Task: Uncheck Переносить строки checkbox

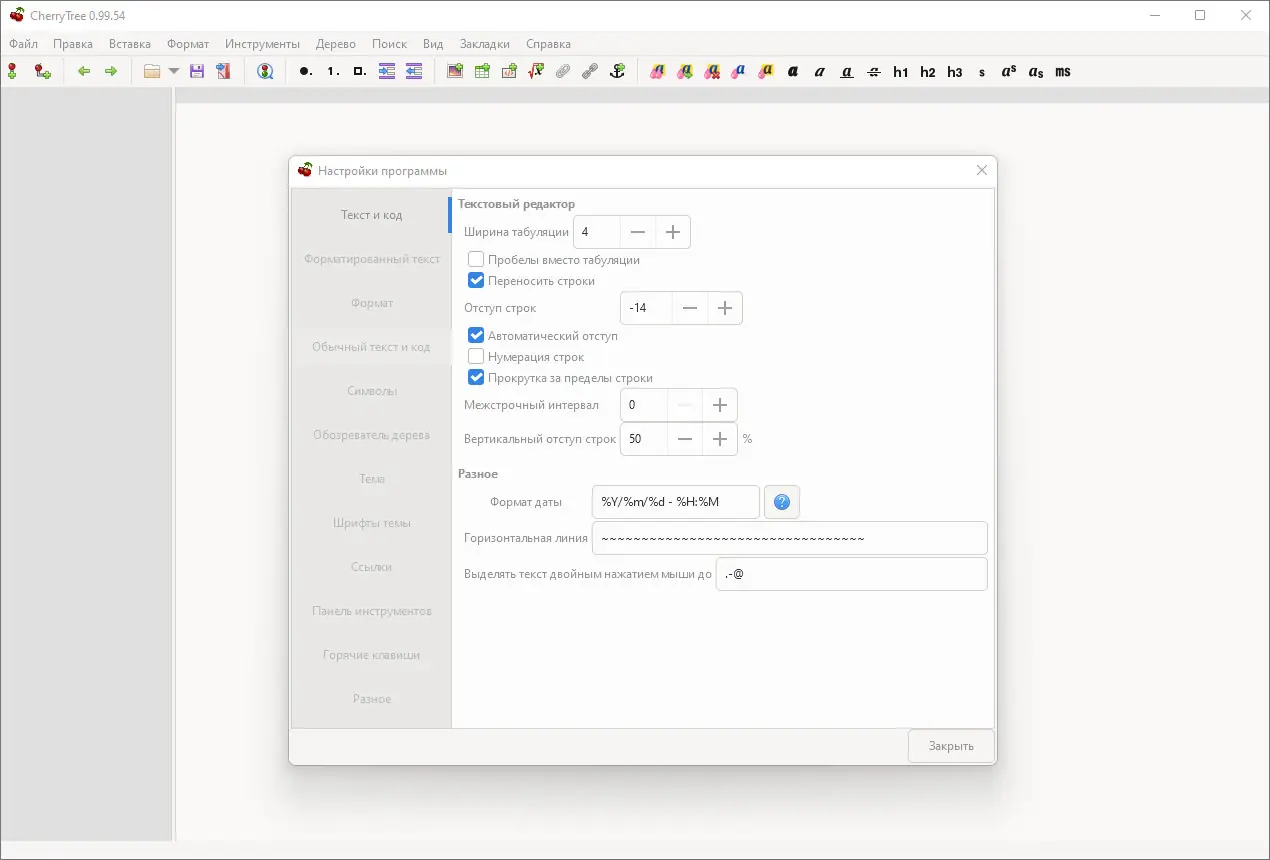Action: (476, 281)
